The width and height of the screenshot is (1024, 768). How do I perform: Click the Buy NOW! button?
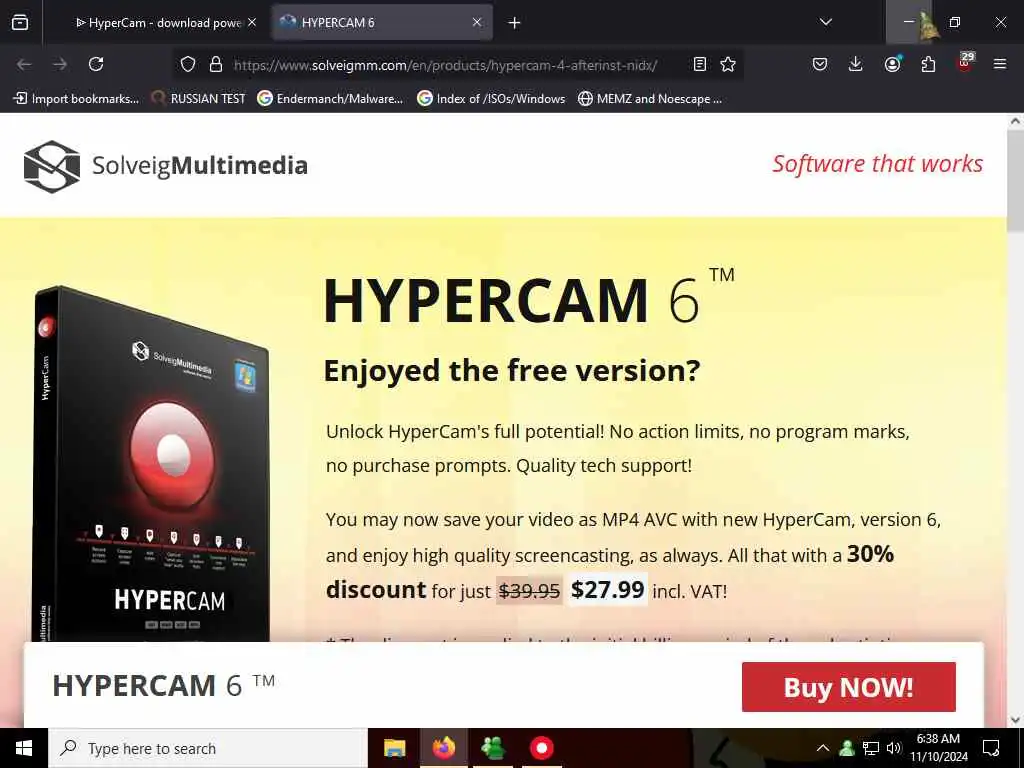[848, 687]
